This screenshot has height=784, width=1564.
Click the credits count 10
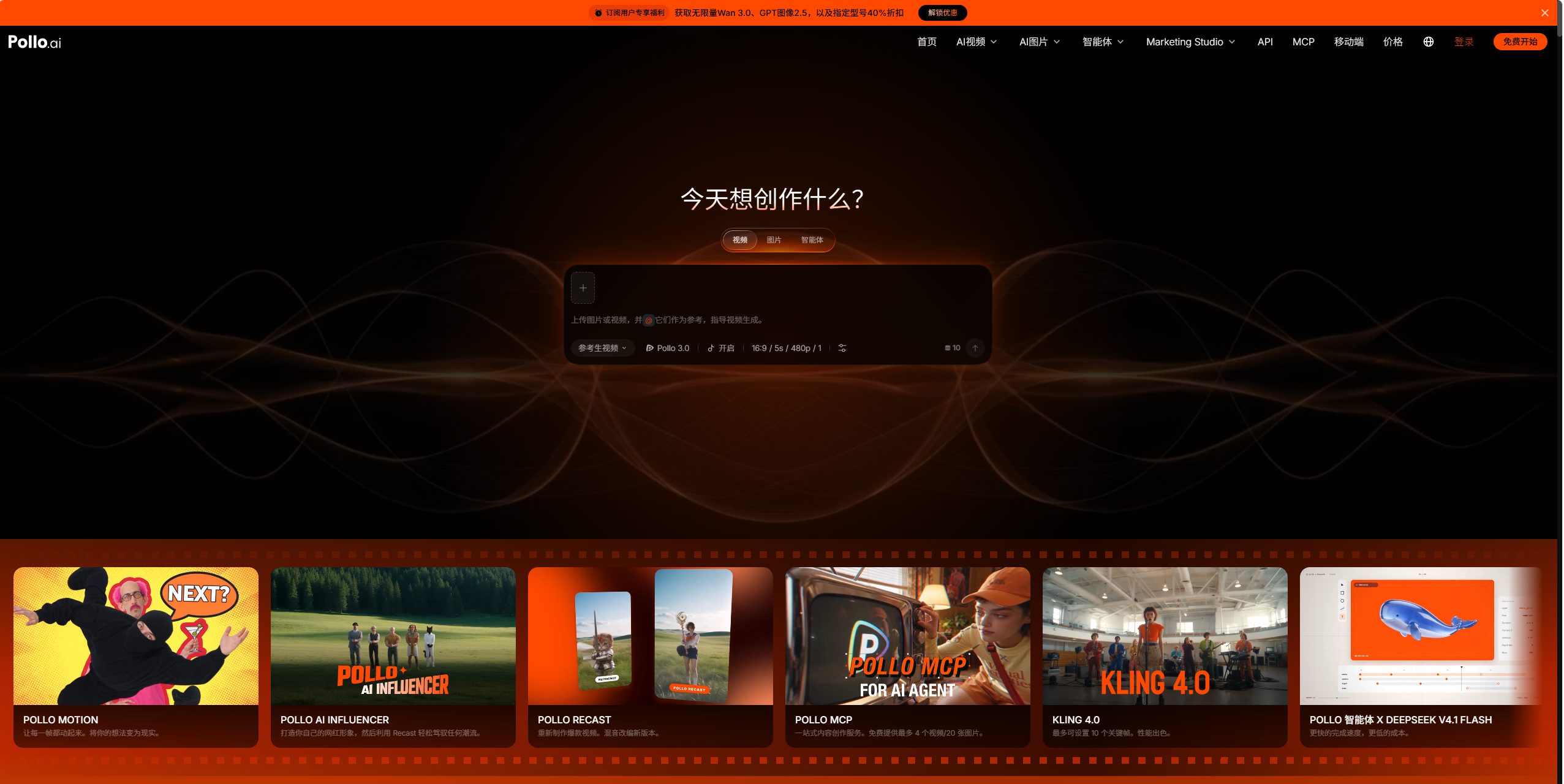953,348
